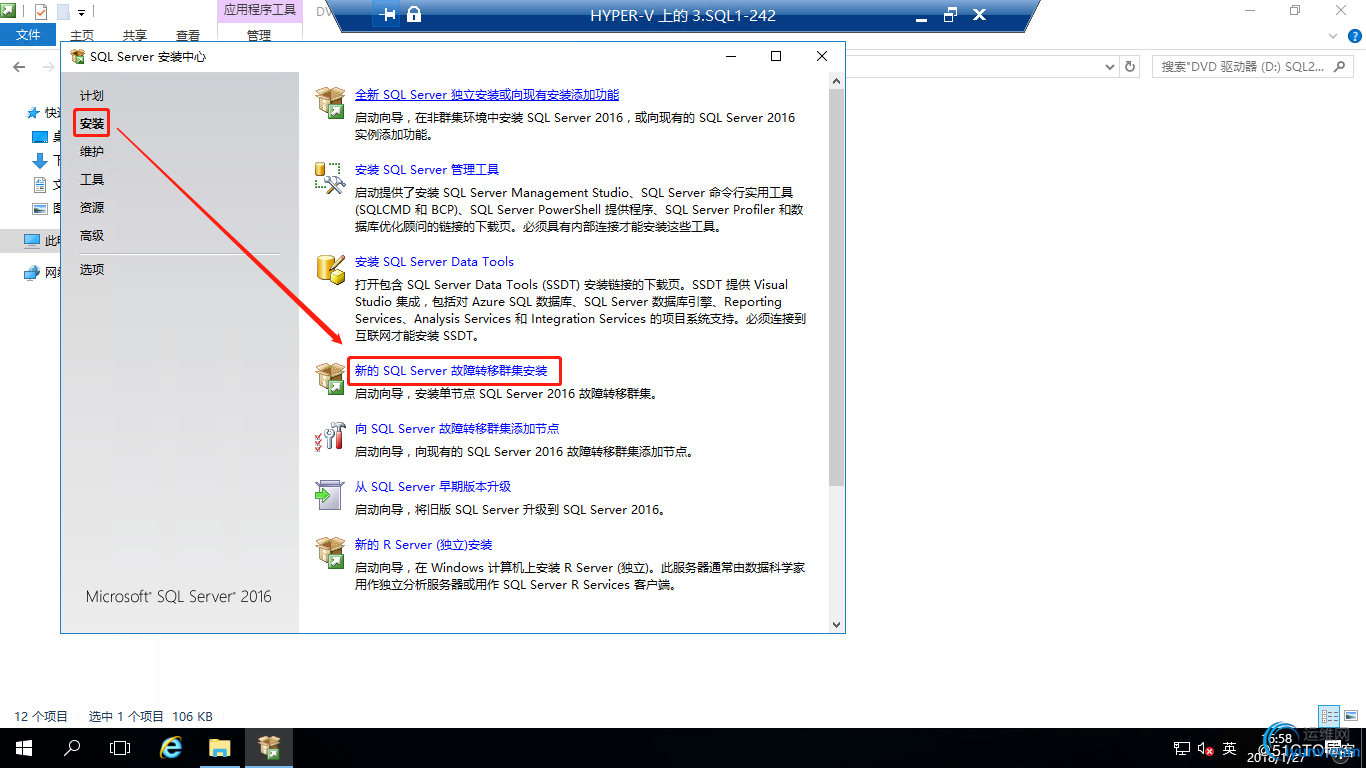
Task: Select 安装 in the installation center sidebar
Action: [92, 124]
